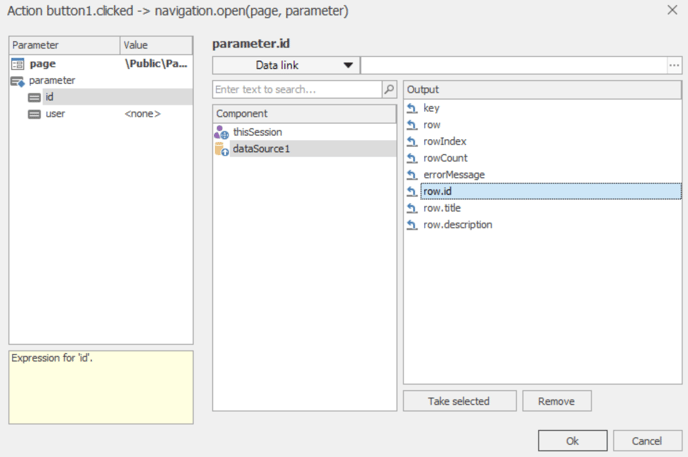Select the page parameter row

tap(101, 64)
